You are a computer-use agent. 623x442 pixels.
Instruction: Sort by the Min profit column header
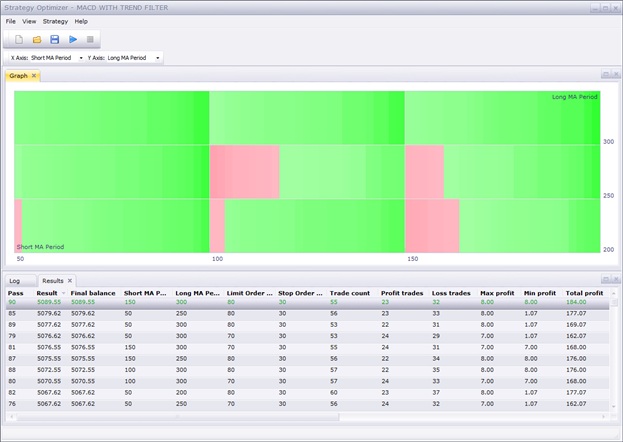[x=540, y=293]
